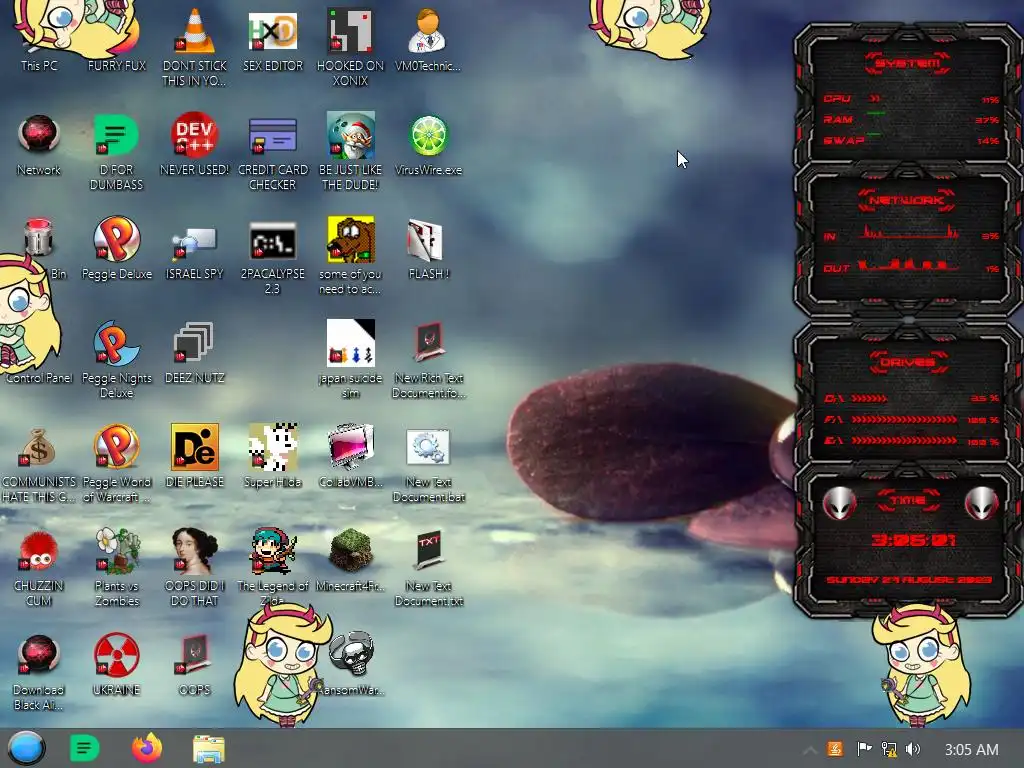1024x768 pixels.
Task: Open Download Black Ali... icon
Action: [39, 673]
